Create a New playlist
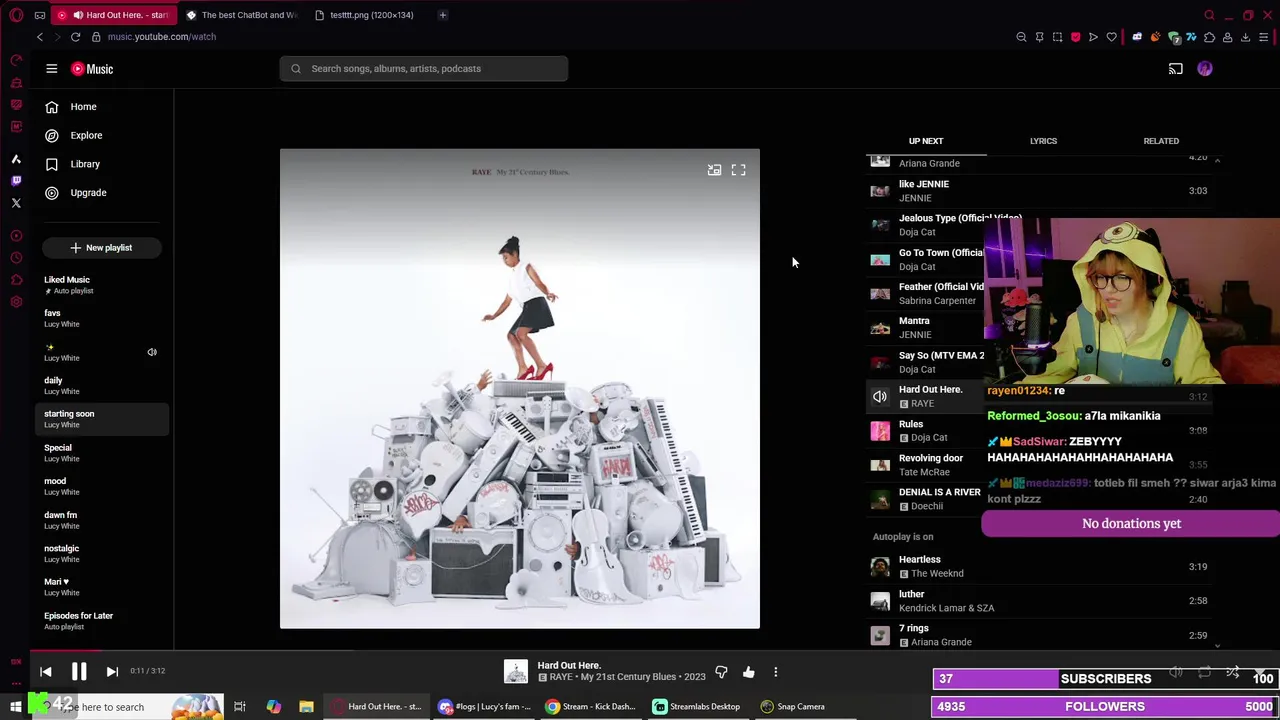Image resolution: width=1280 pixels, height=720 pixels. tap(101, 248)
